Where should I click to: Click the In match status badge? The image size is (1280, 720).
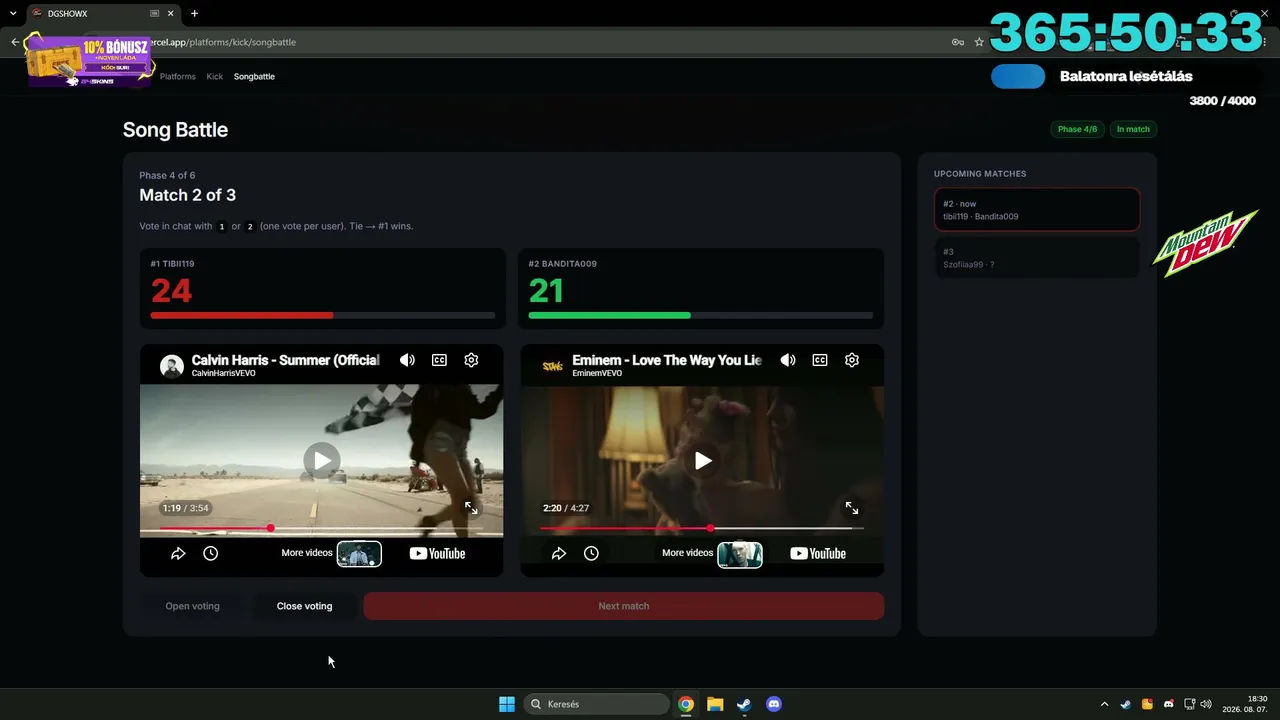tap(1133, 129)
